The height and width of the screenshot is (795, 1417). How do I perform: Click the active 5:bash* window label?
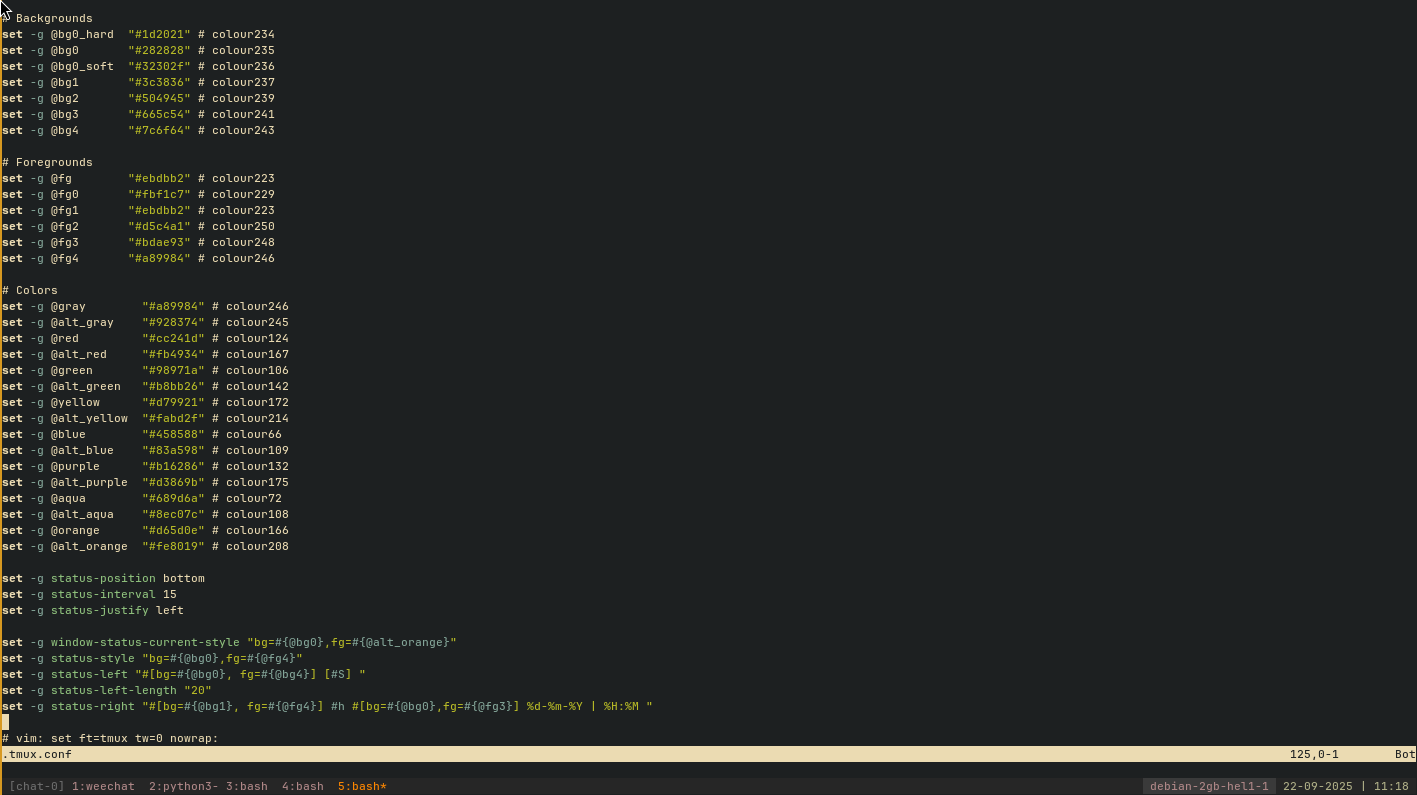(362, 787)
